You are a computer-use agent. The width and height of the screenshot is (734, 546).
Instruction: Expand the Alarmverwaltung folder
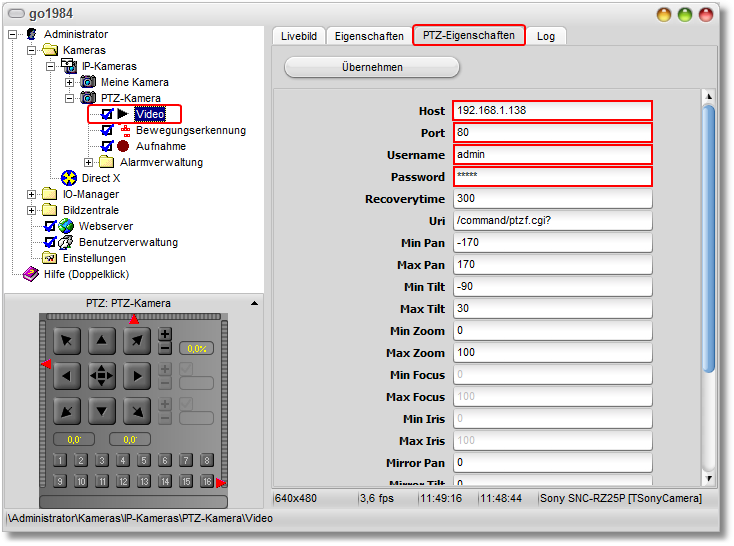(88, 162)
